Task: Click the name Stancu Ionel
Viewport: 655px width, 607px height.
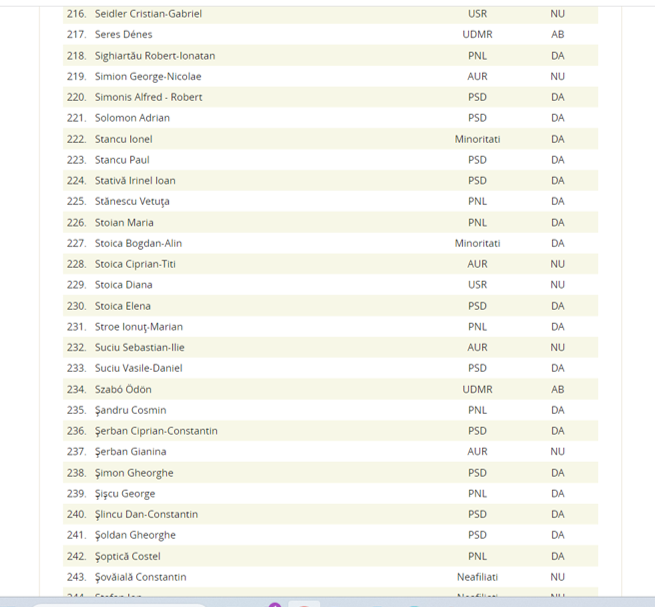Action: coord(123,139)
